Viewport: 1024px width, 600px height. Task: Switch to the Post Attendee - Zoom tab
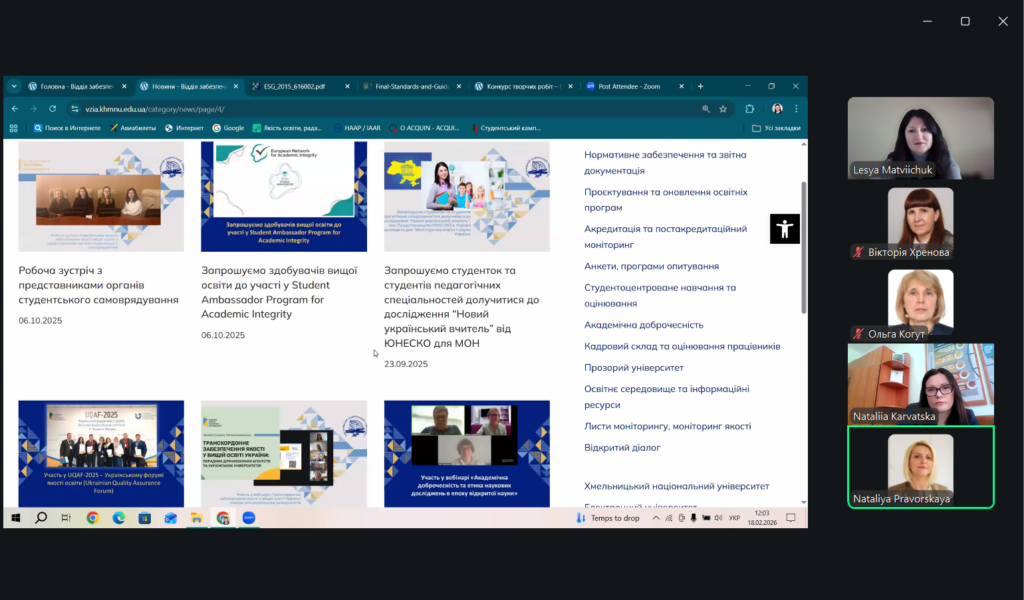630,86
